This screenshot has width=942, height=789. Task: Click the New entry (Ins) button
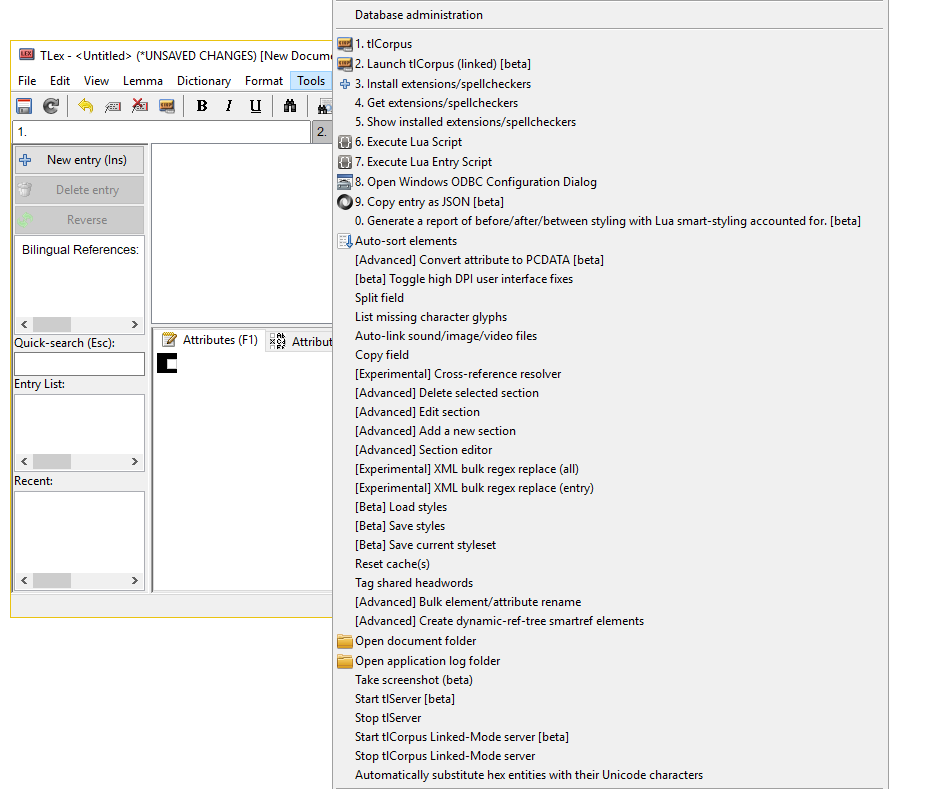point(79,160)
